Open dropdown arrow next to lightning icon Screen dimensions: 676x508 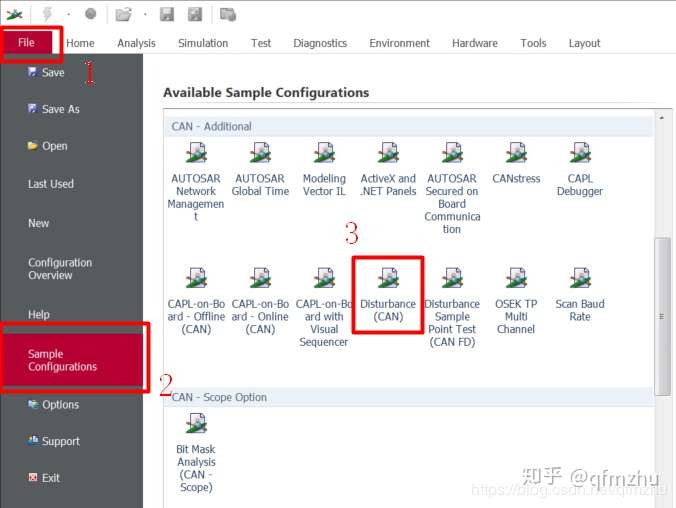point(69,15)
